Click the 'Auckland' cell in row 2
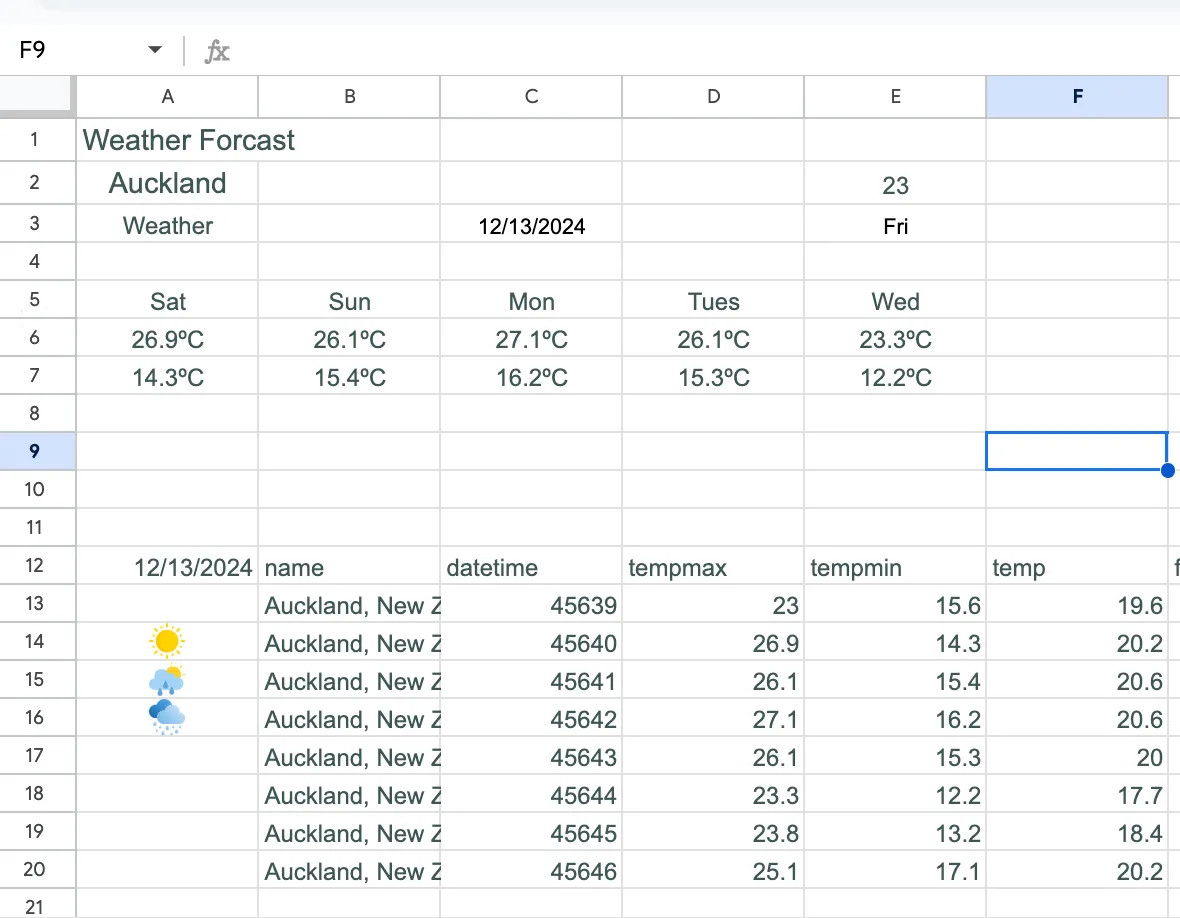Screen dimensions: 1180x918 [x=167, y=183]
